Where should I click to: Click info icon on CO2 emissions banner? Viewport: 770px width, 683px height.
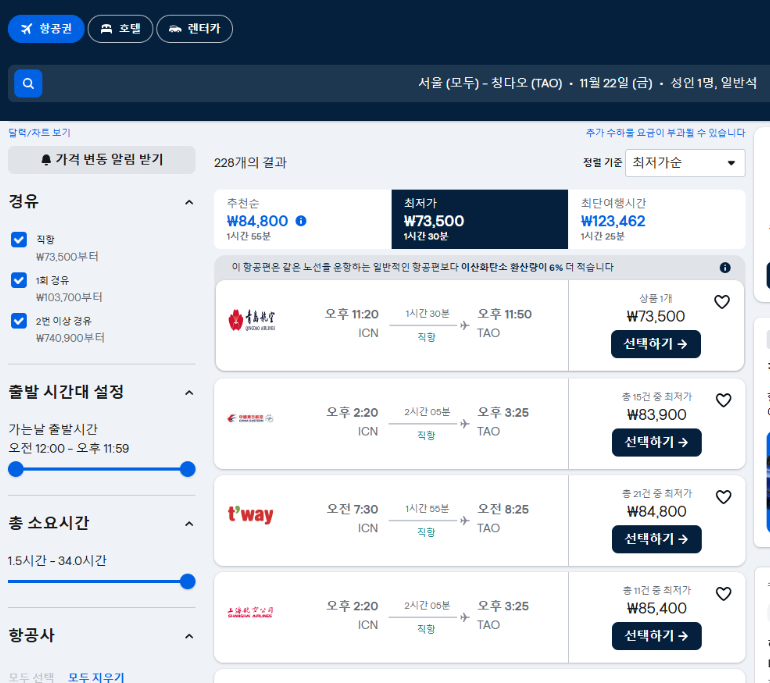(725, 268)
